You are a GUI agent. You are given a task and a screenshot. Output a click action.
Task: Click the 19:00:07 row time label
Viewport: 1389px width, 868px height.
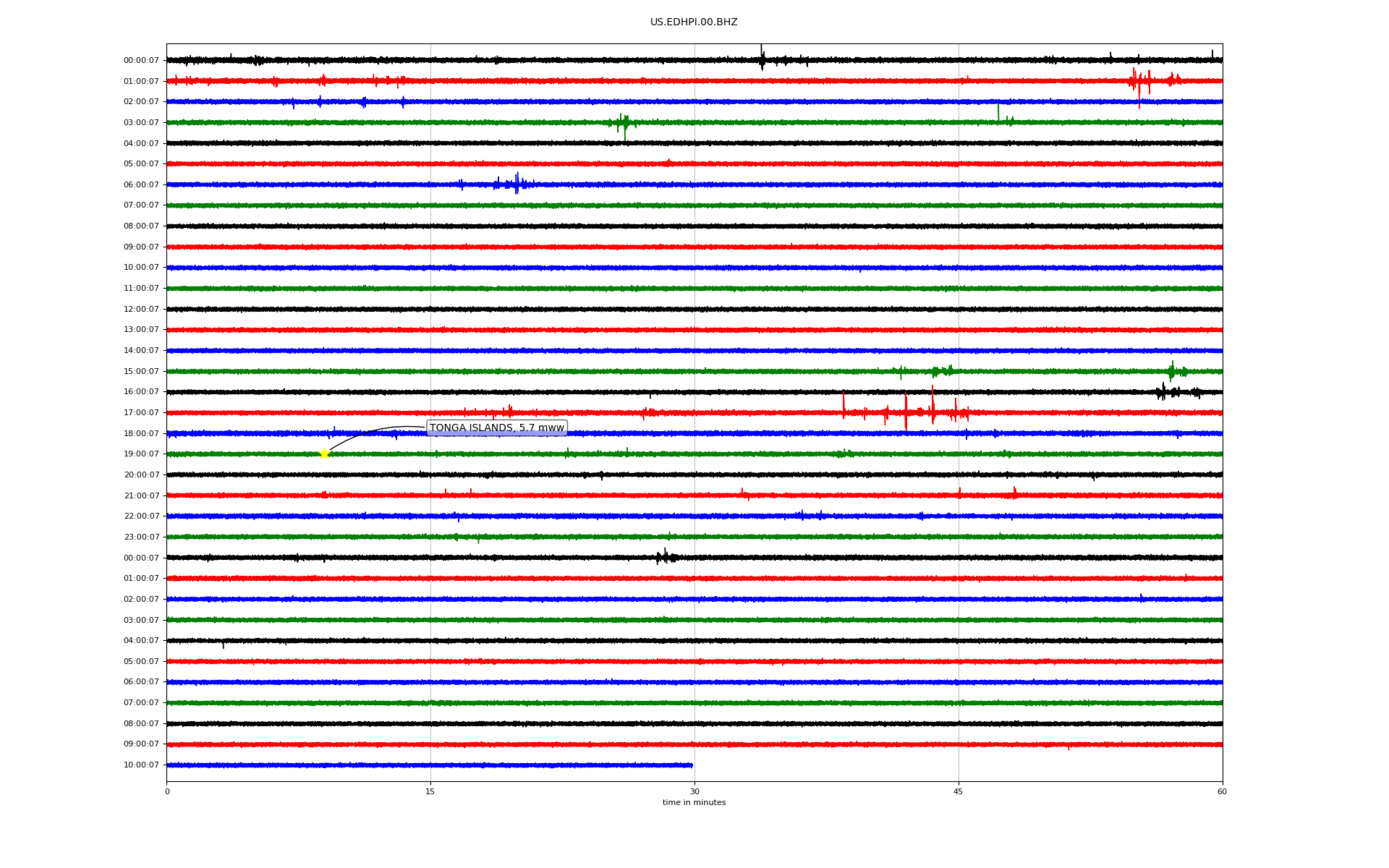click(141, 454)
